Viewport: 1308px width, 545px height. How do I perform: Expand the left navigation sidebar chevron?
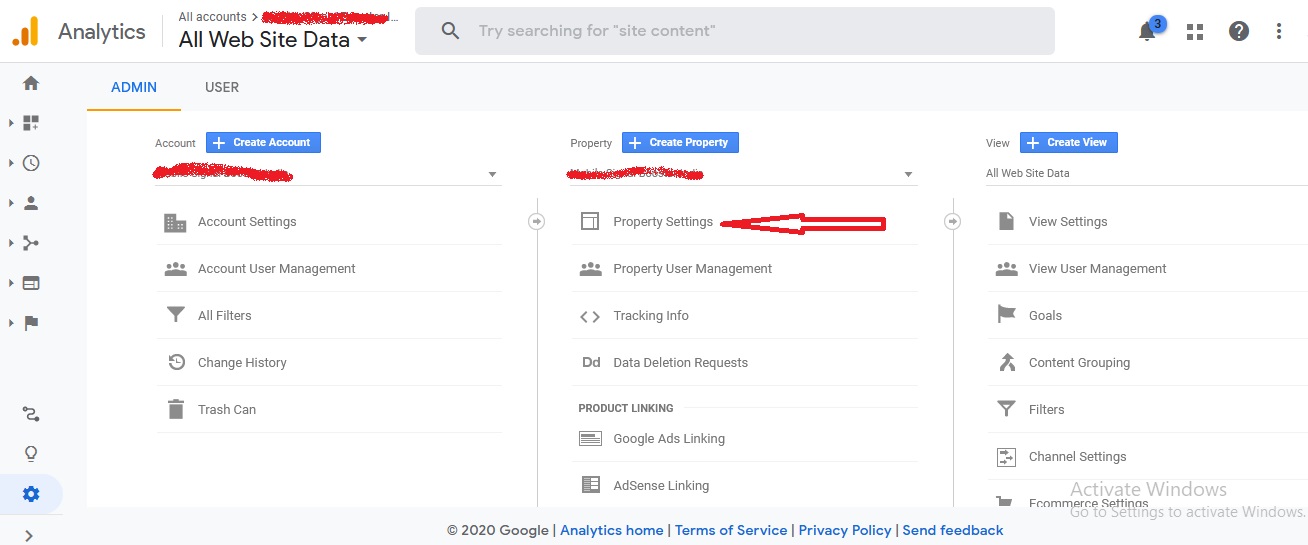click(29, 535)
